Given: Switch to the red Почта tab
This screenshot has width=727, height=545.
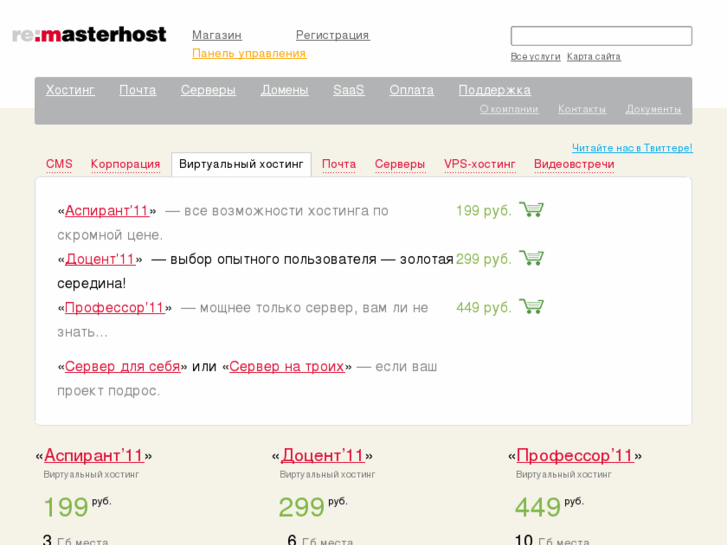Looking at the screenshot, I should click(339, 164).
